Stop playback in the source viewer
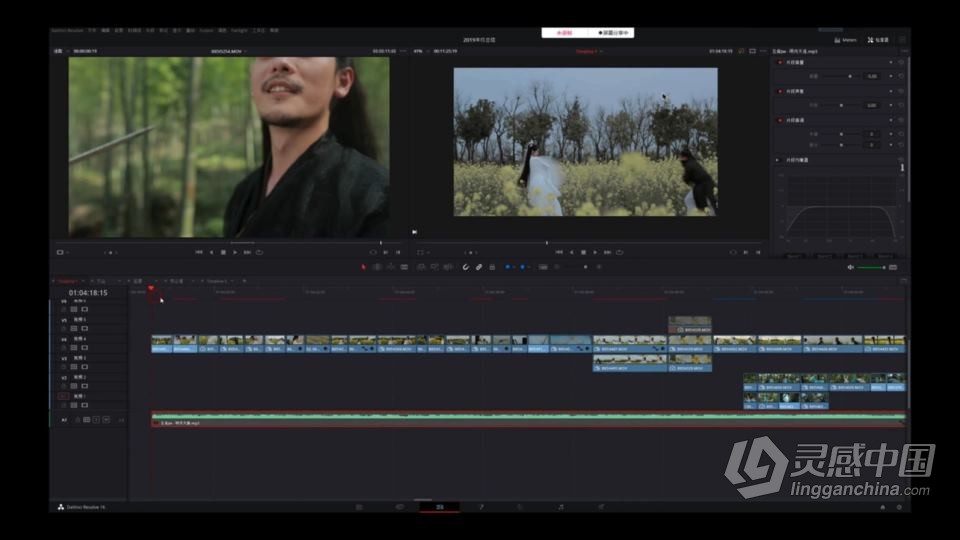Screen dimensions: 960x540 (x=223, y=252)
